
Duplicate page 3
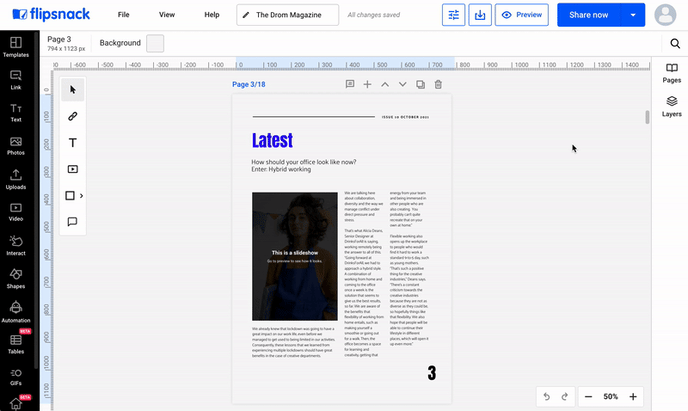tap(420, 84)
